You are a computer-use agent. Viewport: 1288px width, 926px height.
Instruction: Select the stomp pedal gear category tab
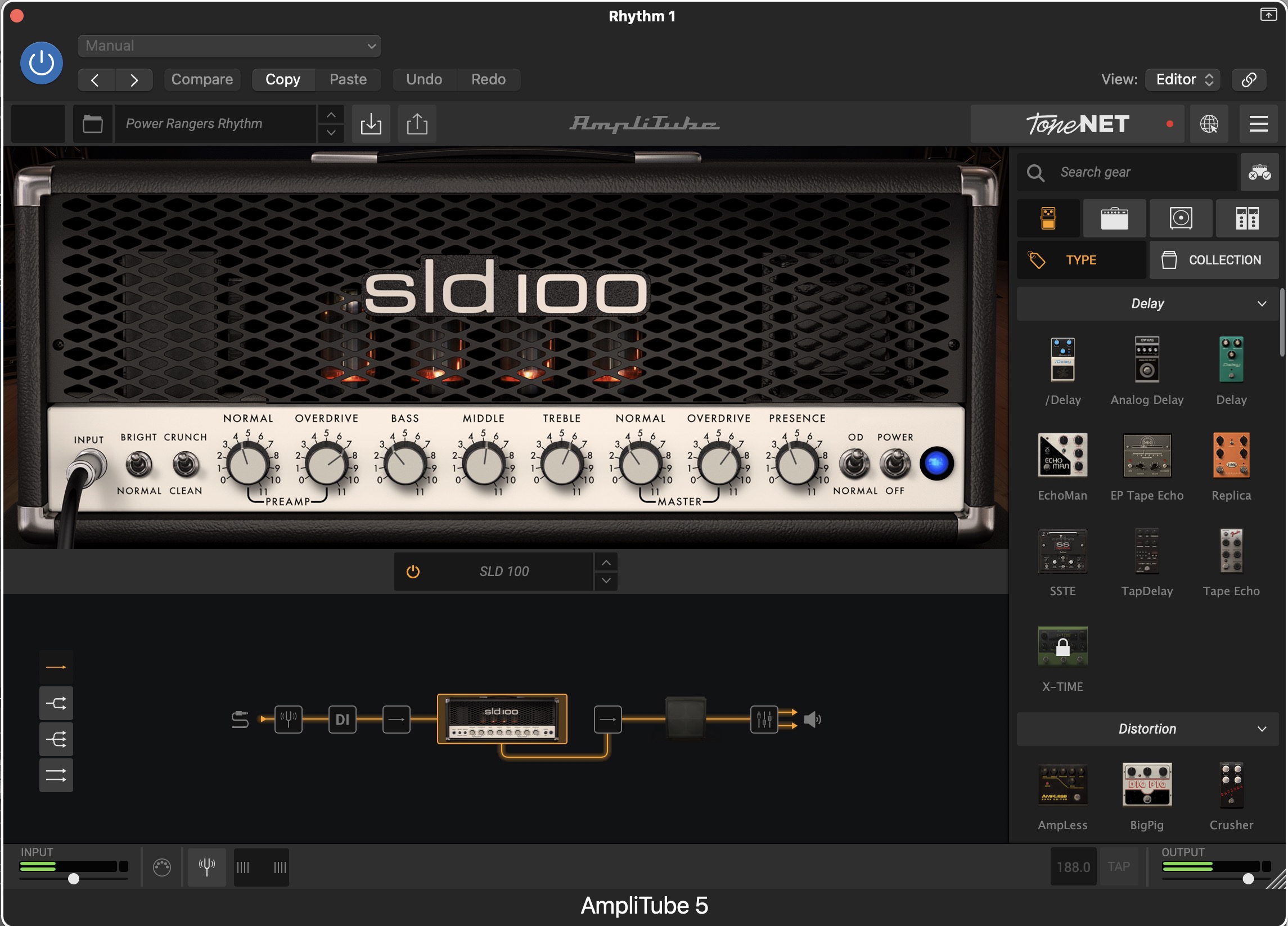(x=1048, y=218)
